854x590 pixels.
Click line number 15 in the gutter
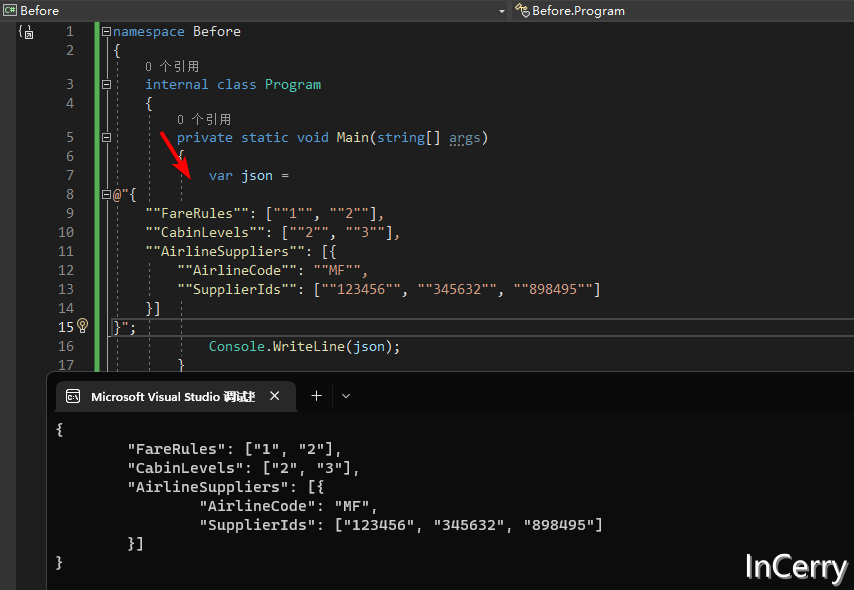[x=66, y=326]
